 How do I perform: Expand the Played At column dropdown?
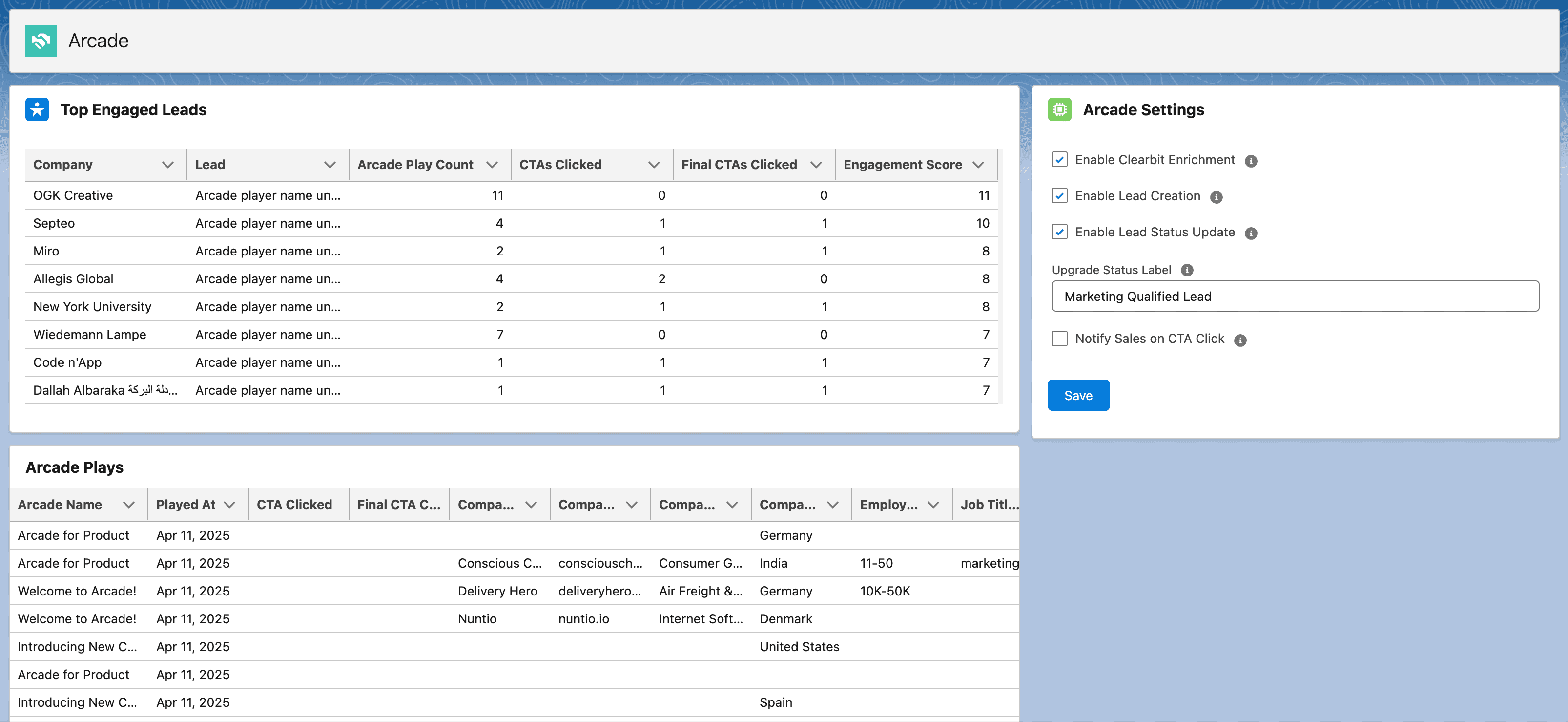pyautogui.click(x=229, y=505)
